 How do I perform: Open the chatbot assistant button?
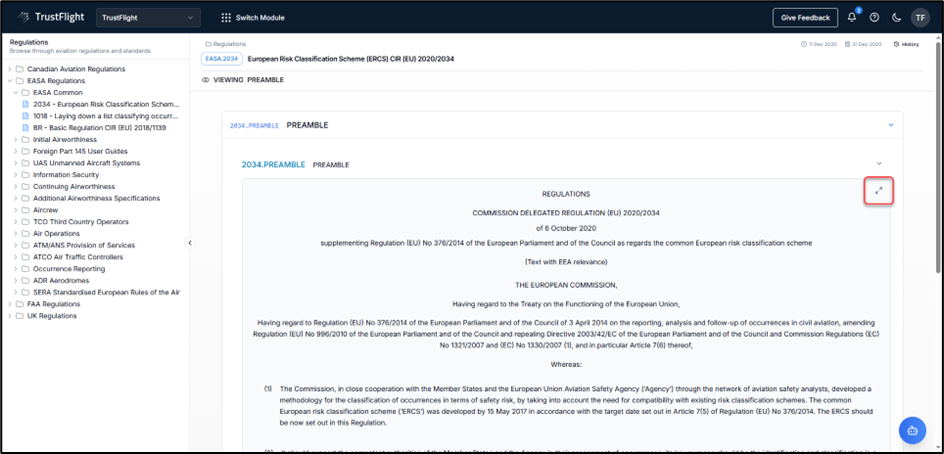point(913,430)
